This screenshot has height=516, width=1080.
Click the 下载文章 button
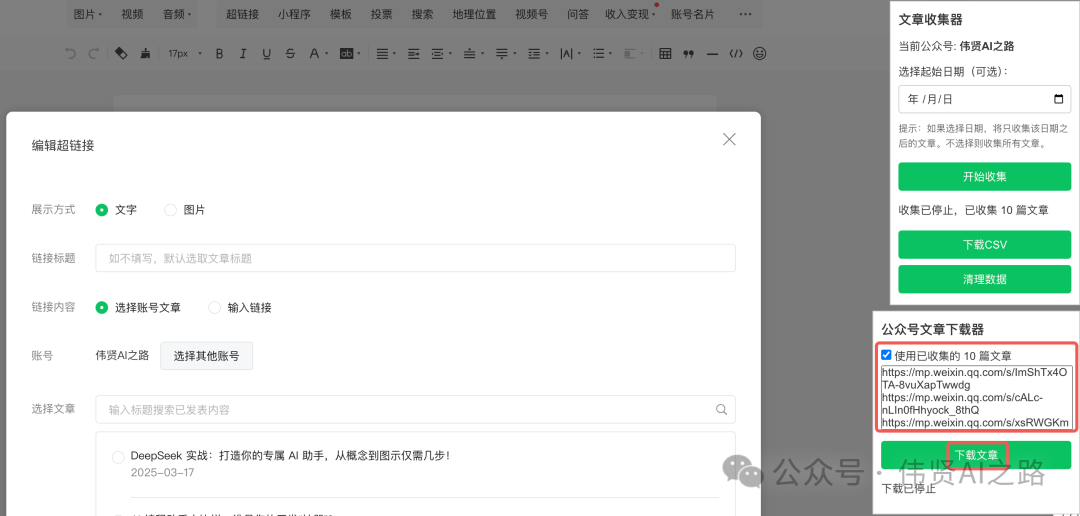[x=976, y=455]
